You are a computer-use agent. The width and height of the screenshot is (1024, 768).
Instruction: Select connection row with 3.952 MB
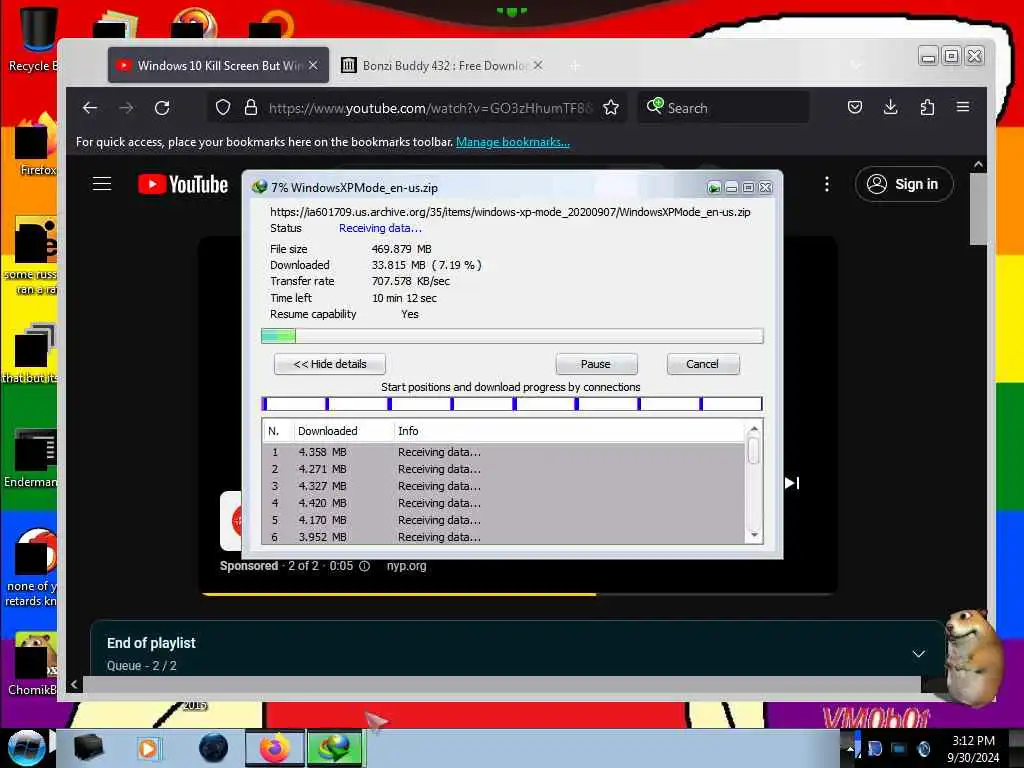[x=504, y=537]
